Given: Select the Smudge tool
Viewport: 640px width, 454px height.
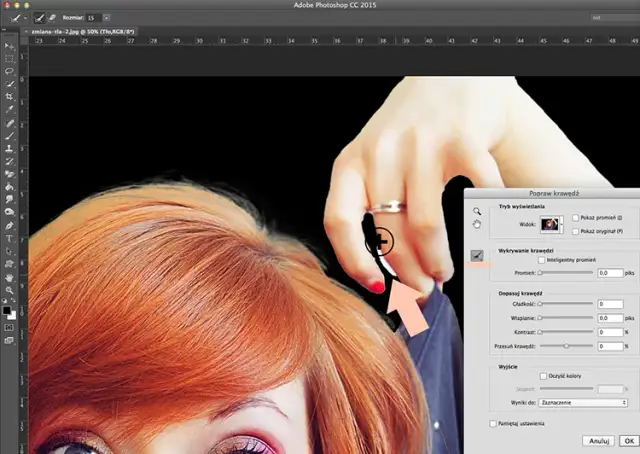Looking at the screenshot, I should pos(9,200).
